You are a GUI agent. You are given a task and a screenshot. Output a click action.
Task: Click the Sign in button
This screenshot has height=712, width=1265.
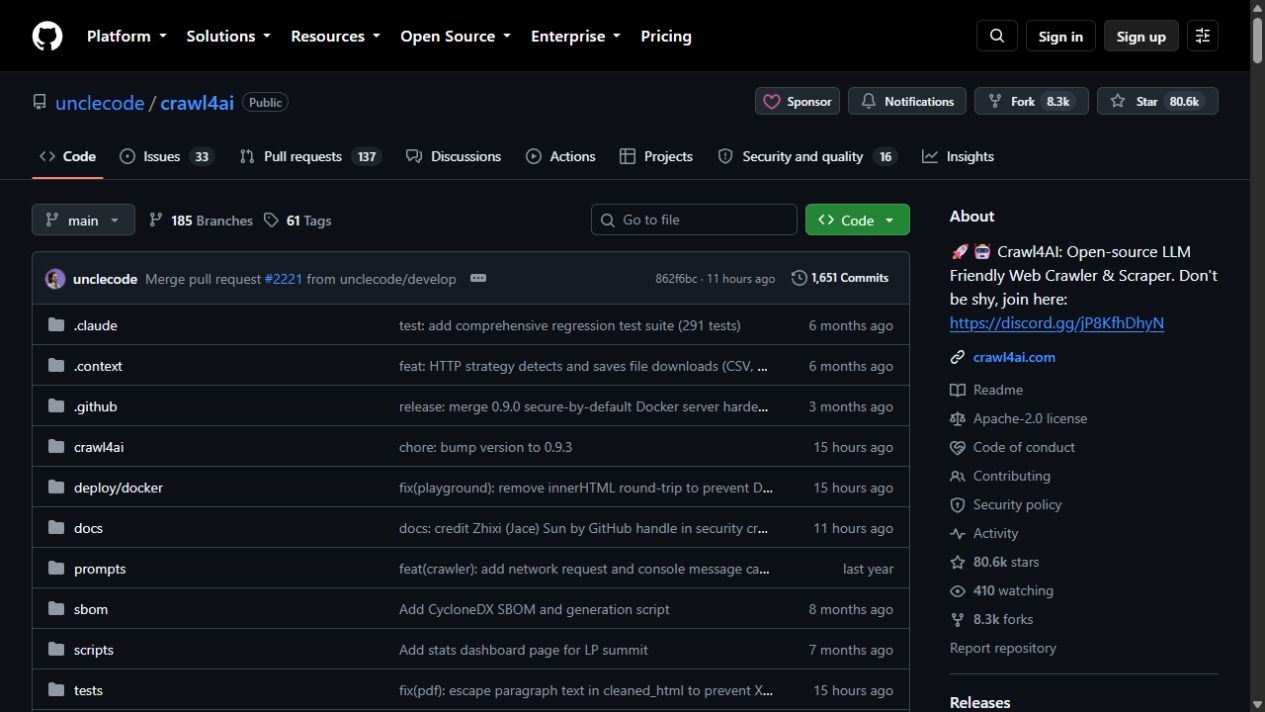[1060, 36]
